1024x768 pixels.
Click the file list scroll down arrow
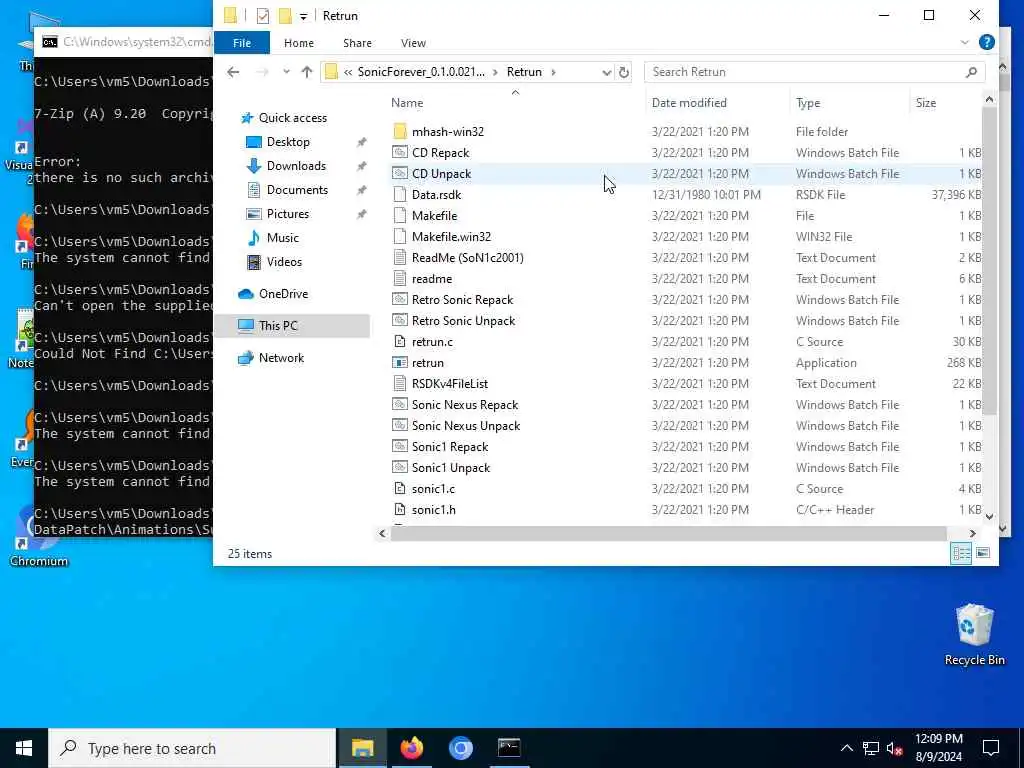coord(989,517)
